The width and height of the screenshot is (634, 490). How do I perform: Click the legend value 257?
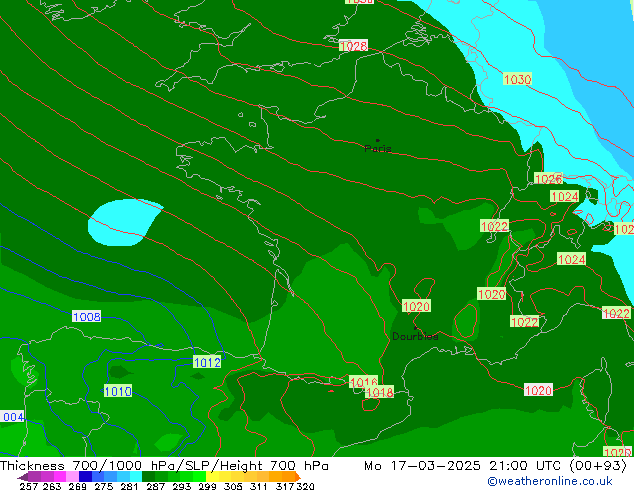tap(29, 486)
